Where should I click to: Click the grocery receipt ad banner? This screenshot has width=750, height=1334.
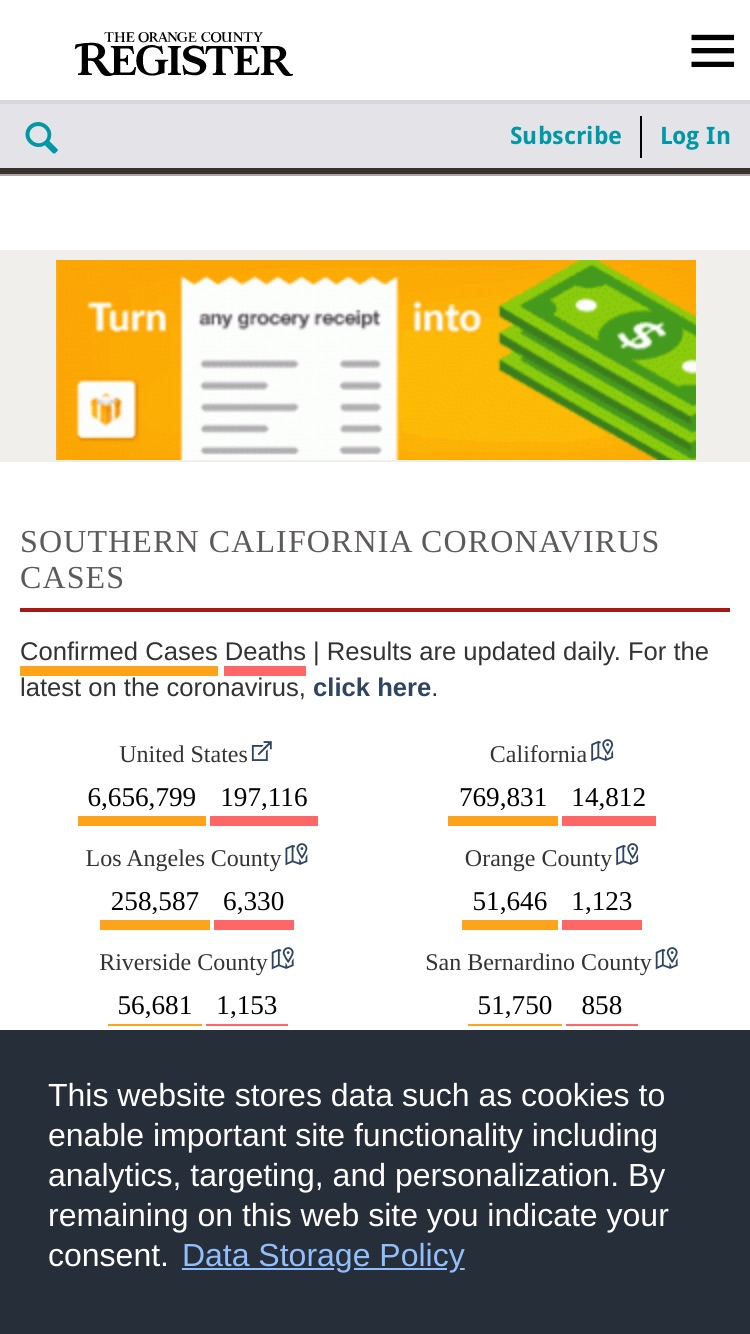tap(375, 360)
